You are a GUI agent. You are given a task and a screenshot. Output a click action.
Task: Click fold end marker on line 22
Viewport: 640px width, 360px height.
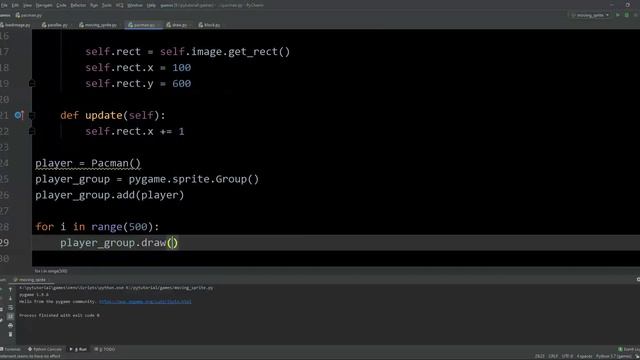pyautogui.click(x=32, y=131)
